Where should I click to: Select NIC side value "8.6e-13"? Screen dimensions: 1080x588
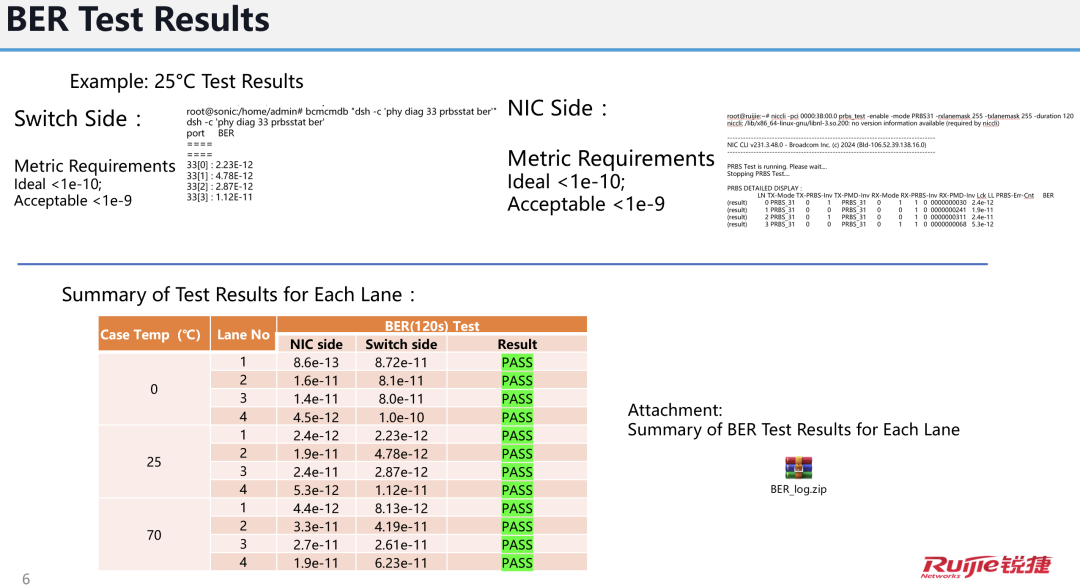click(x=316, y=362)
